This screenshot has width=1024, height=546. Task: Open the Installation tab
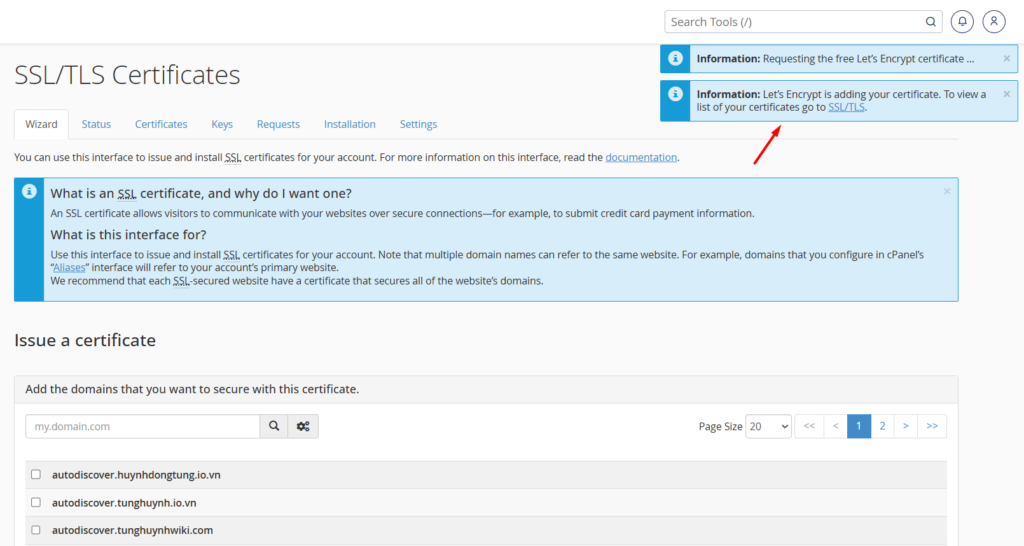[x=349, y=125]
